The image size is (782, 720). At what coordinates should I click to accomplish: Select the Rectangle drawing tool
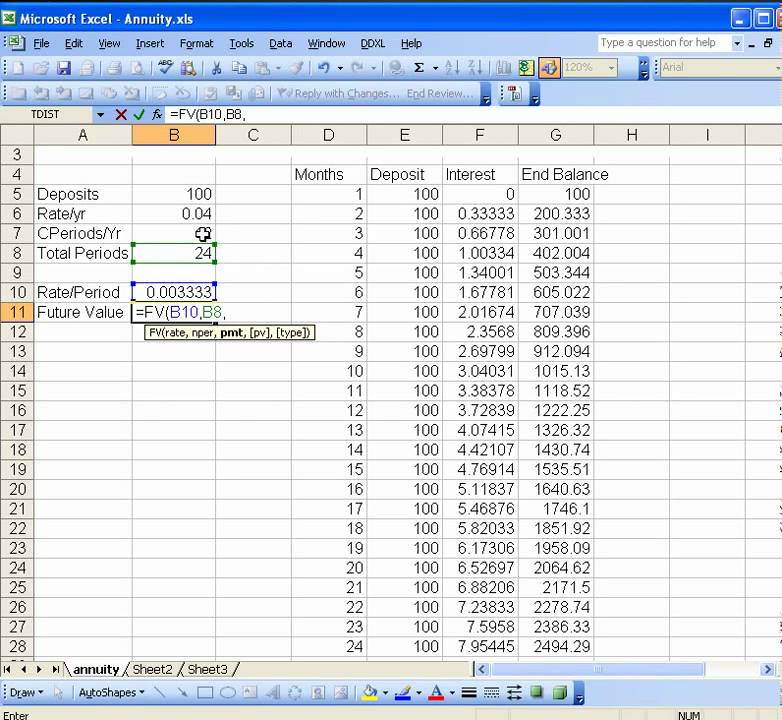(x=205, y=692)
